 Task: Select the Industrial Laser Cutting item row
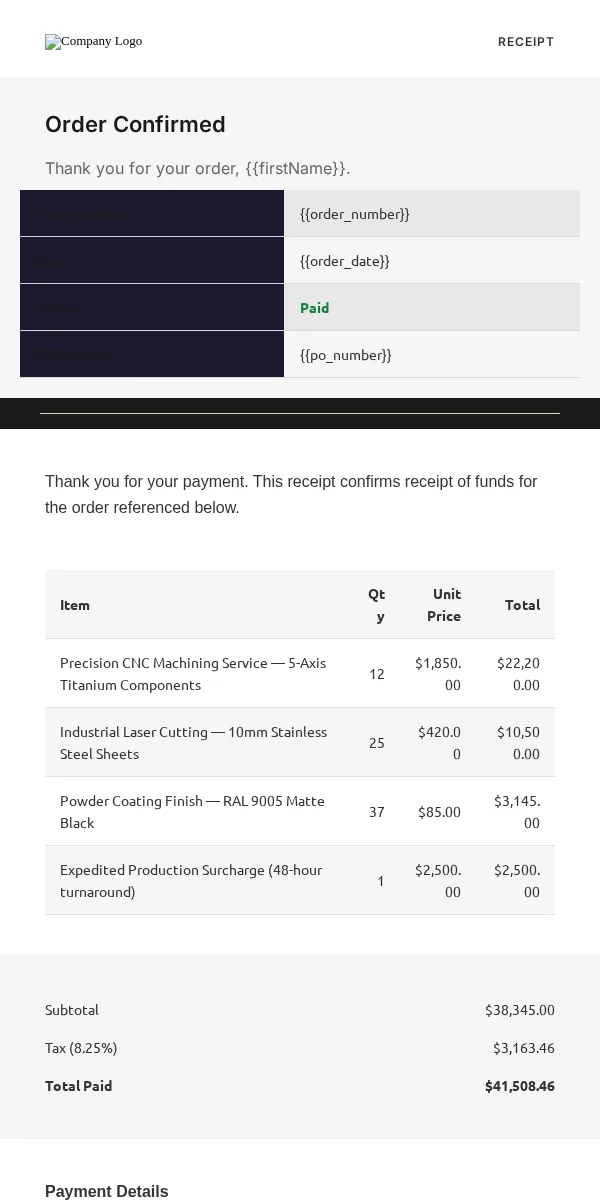(300, 742)
